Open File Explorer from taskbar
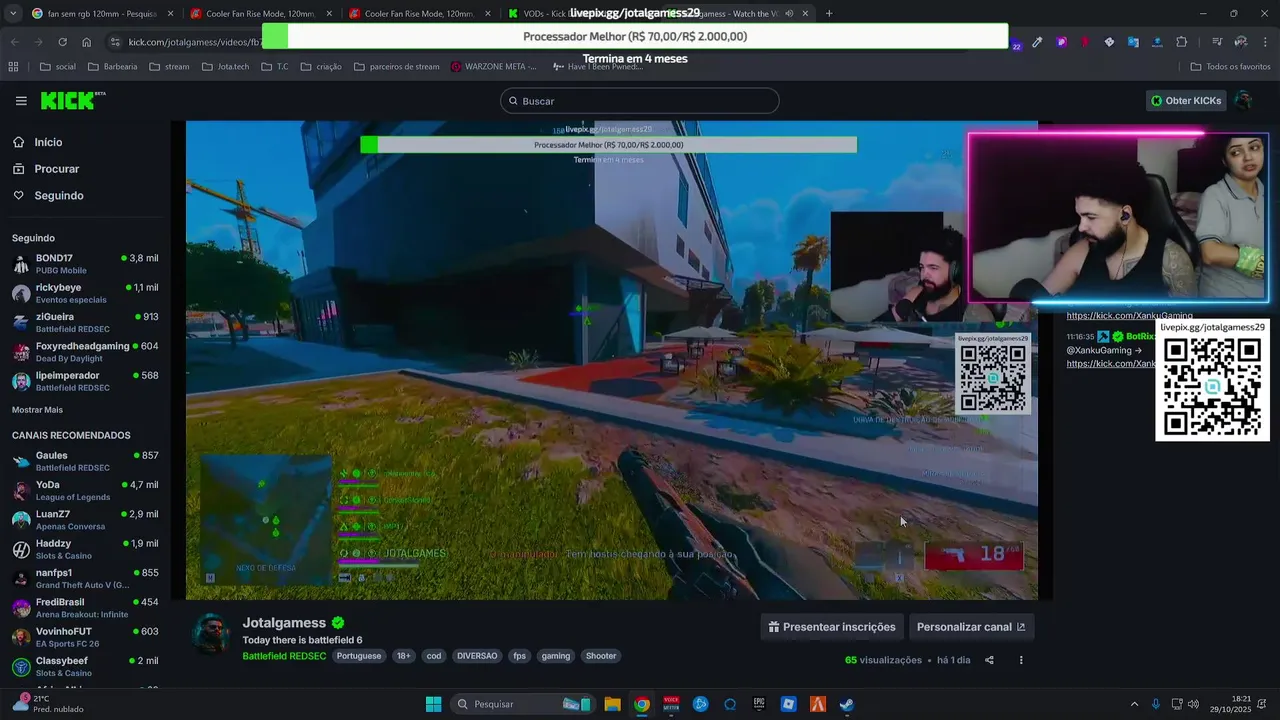Screen dimensions: 1280x720 point(612,704)
